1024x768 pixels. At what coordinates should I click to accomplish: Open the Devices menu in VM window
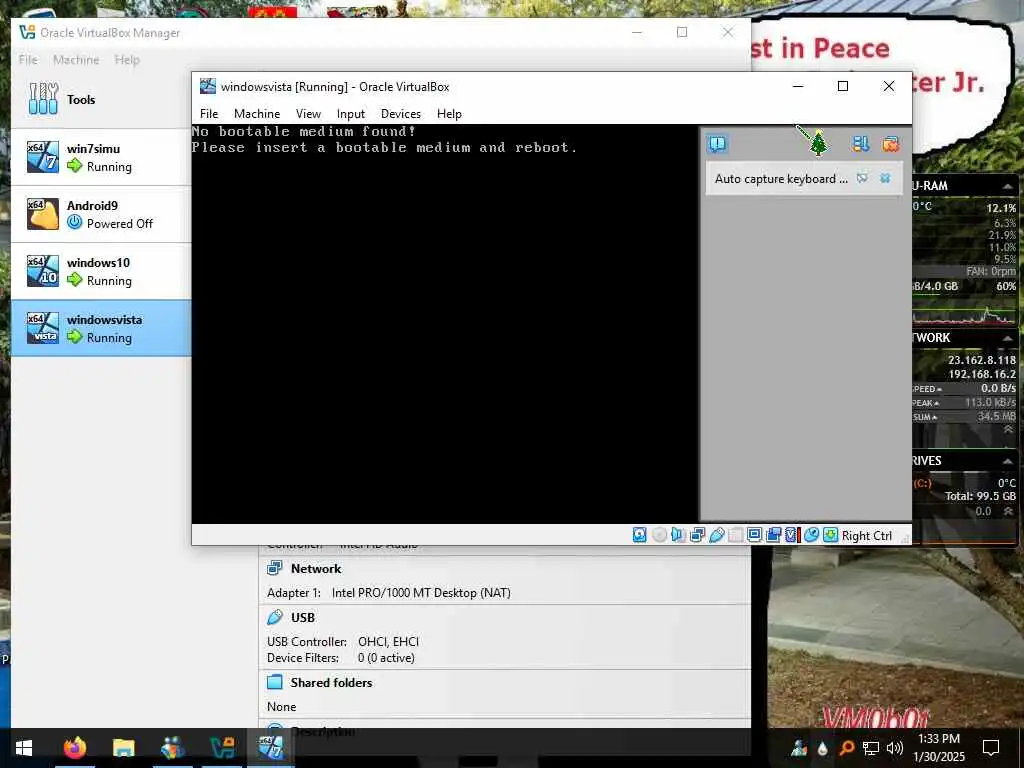[401, 114]
